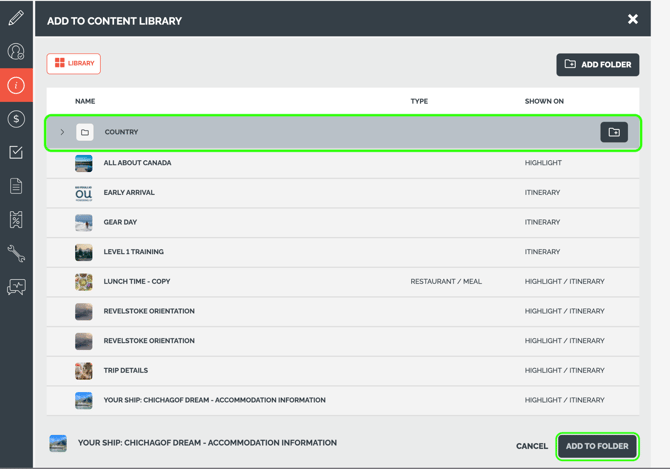
Task: Select the Country folder row
Action: 343,132
